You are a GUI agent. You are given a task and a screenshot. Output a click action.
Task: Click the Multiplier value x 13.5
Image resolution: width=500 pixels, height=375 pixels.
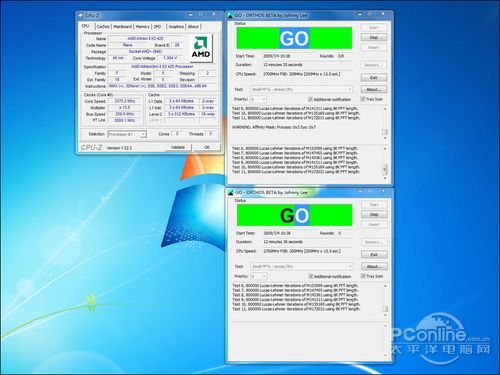125,107
